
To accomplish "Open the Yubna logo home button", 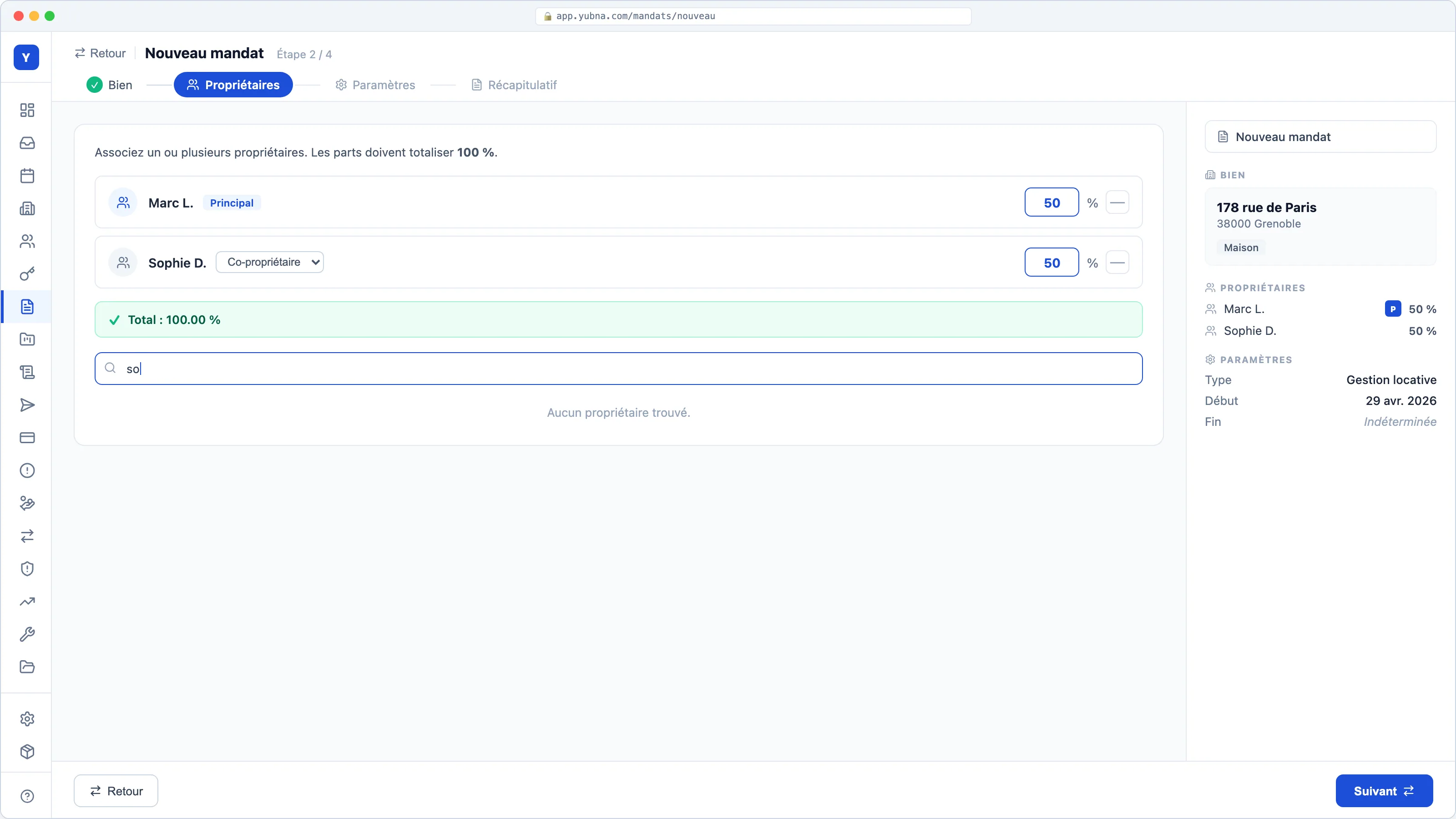I will tap(26, 57).
